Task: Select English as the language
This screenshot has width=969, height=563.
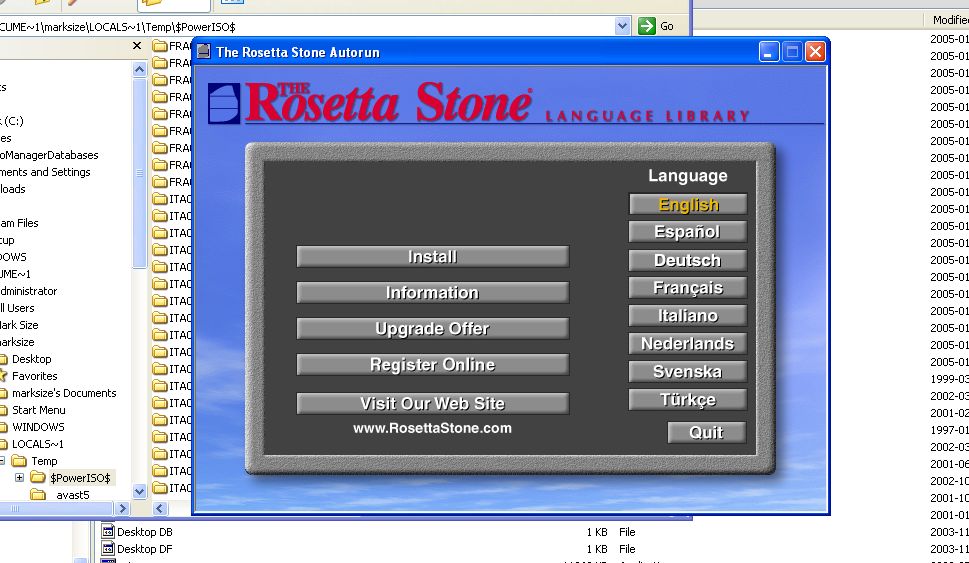Action: pos(688,204)
